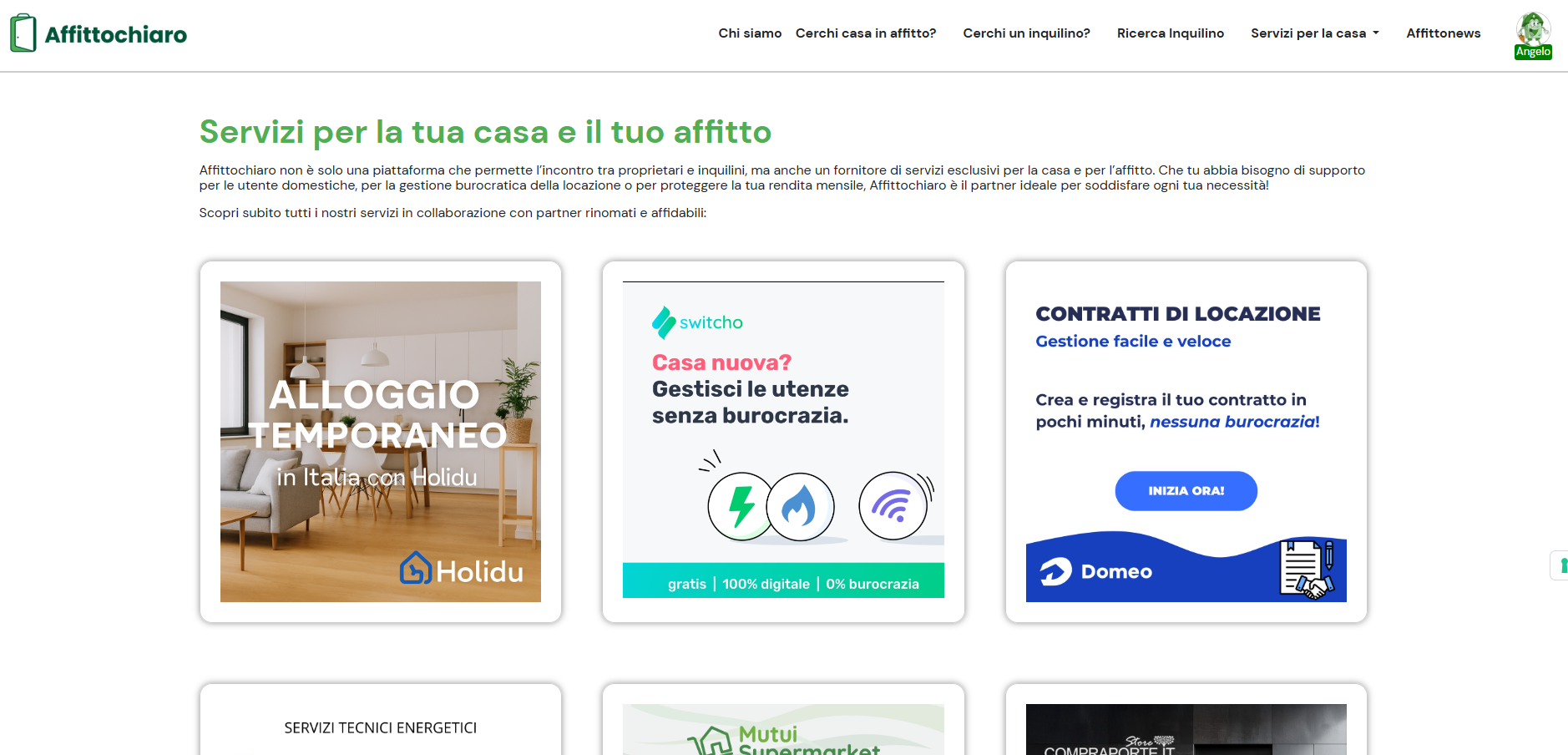Click the Holidu house logo icon
Screen dimensions: 1568x755
pos(415,568)
